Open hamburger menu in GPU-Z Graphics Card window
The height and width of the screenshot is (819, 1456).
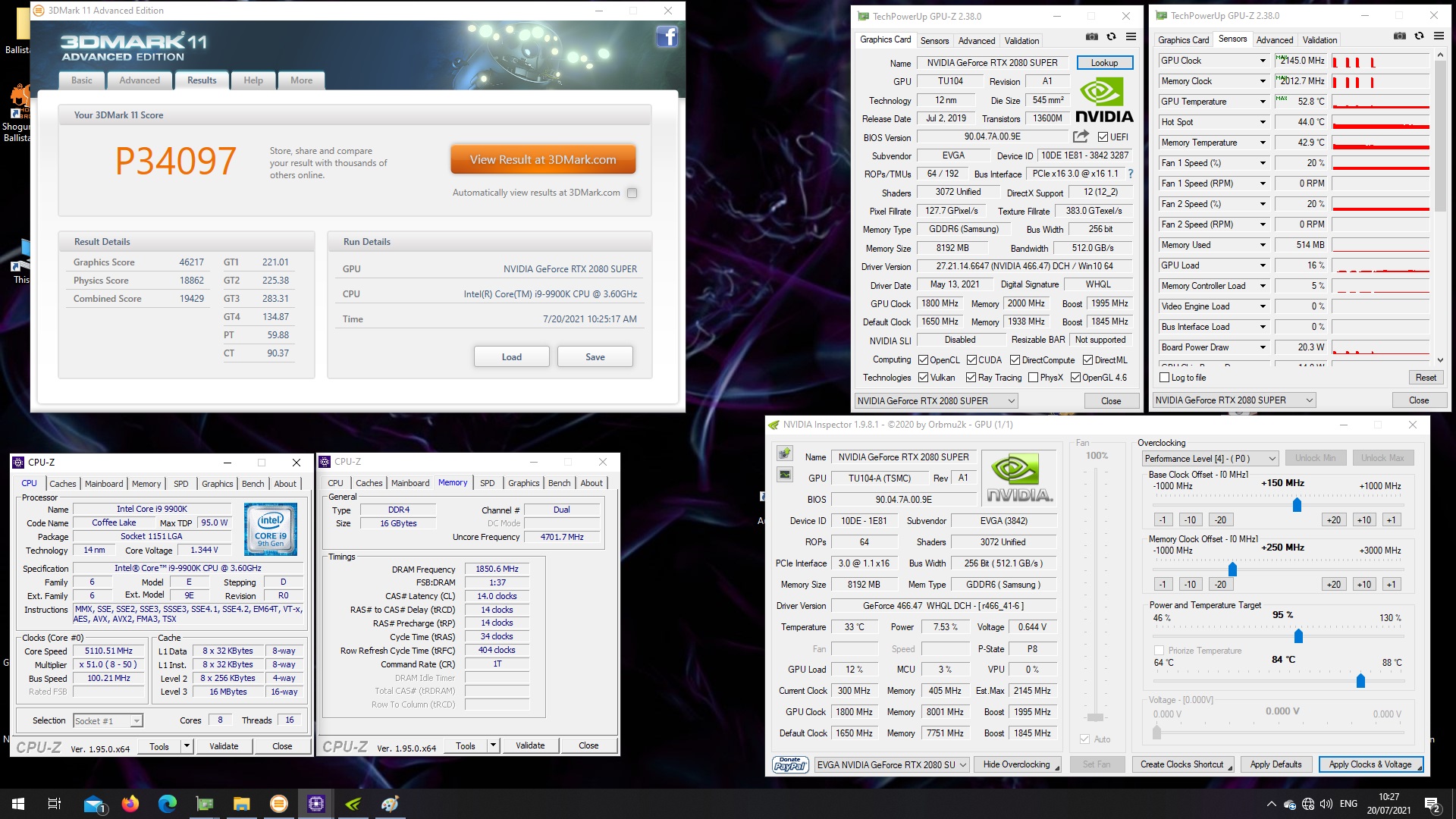[1131, 36]
